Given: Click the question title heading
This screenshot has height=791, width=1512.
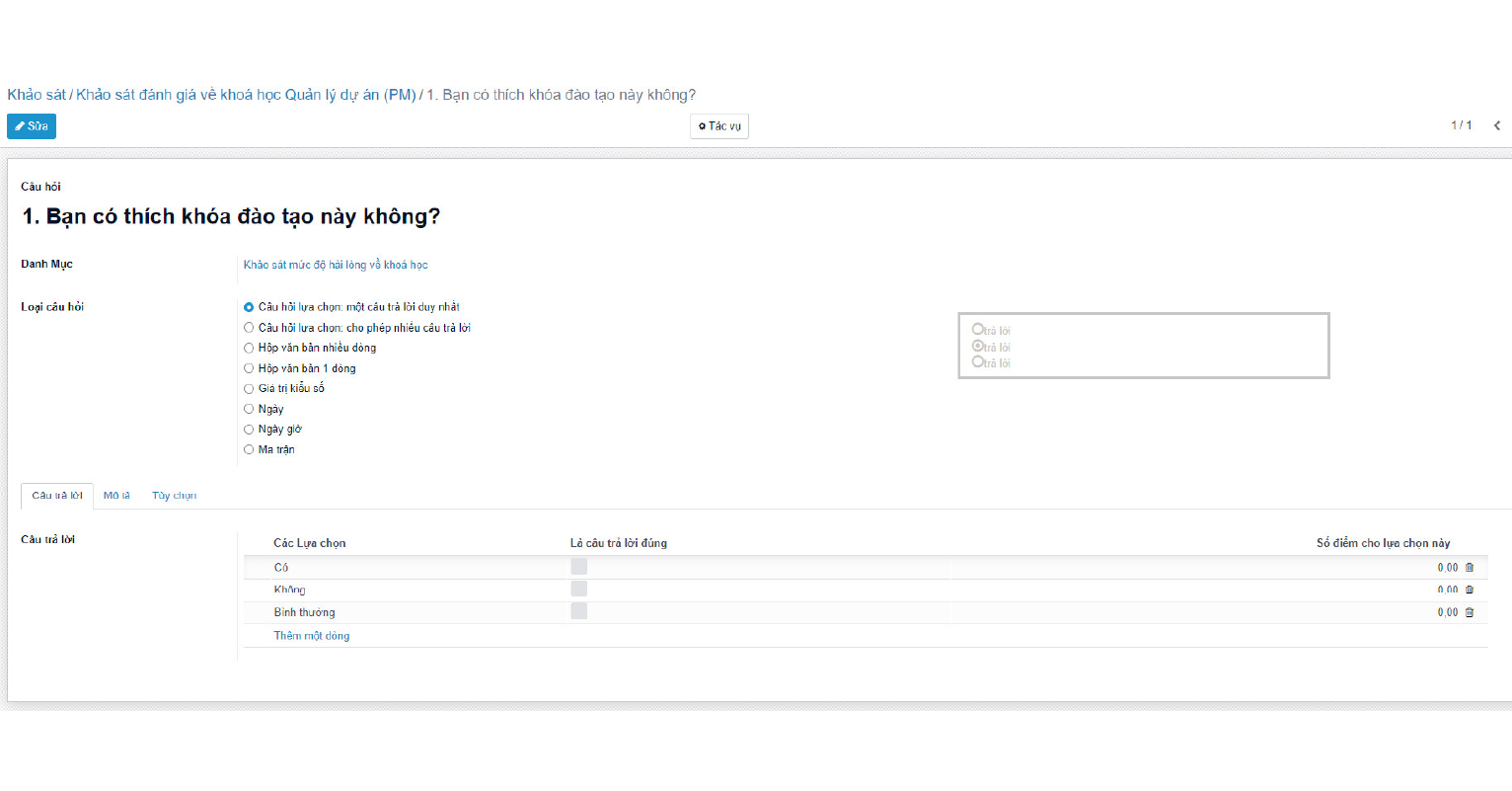Looking at the screenshot, I should 231,216.
